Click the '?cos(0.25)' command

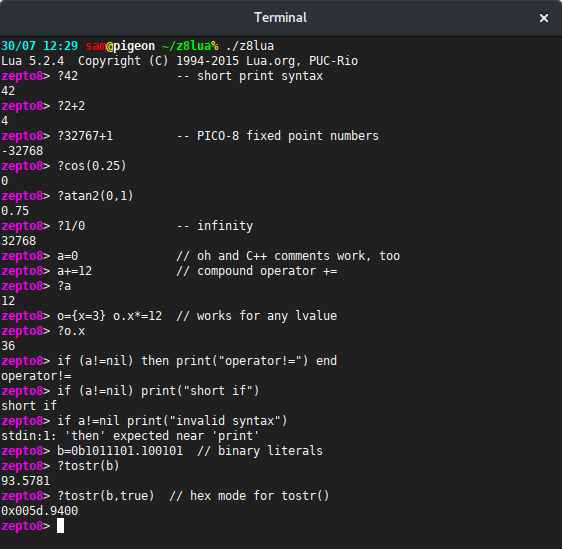point(92,166)
